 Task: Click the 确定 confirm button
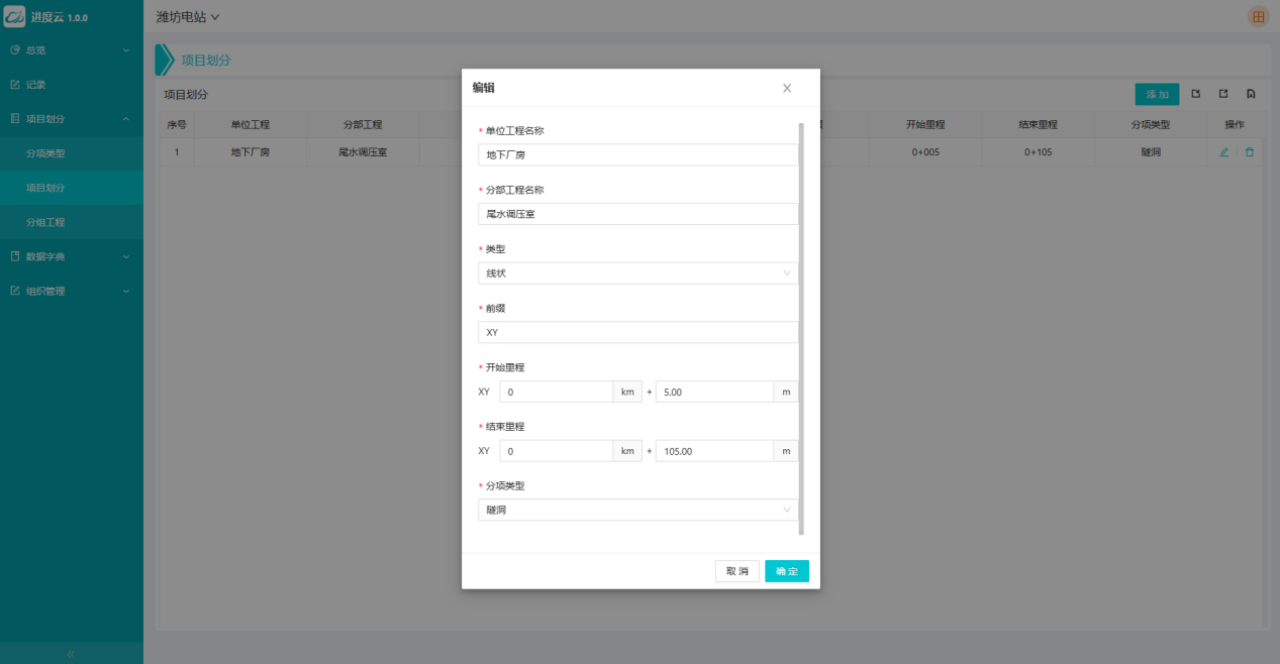[x=787, y=571]
